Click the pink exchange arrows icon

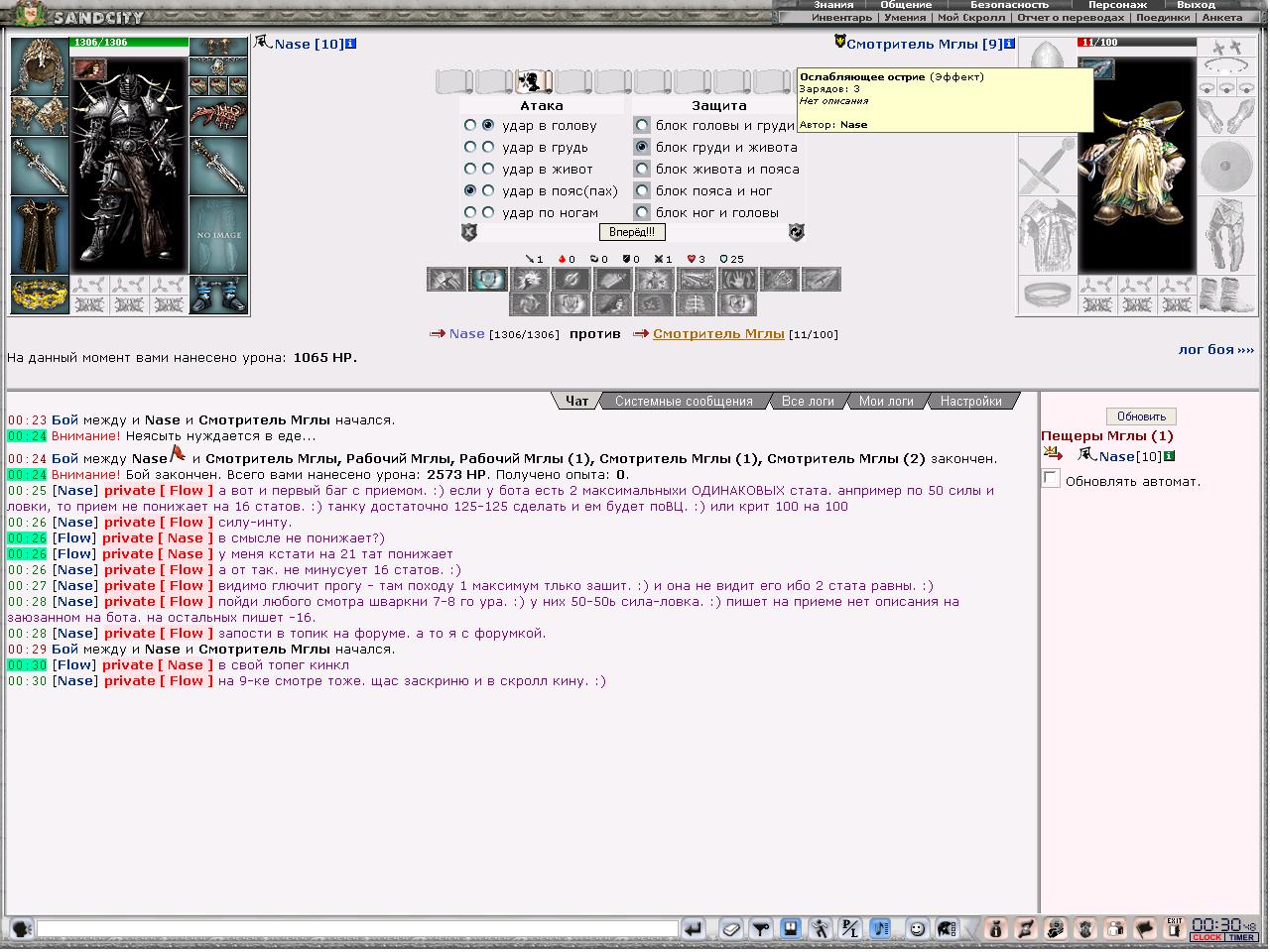pos(1026,929)
